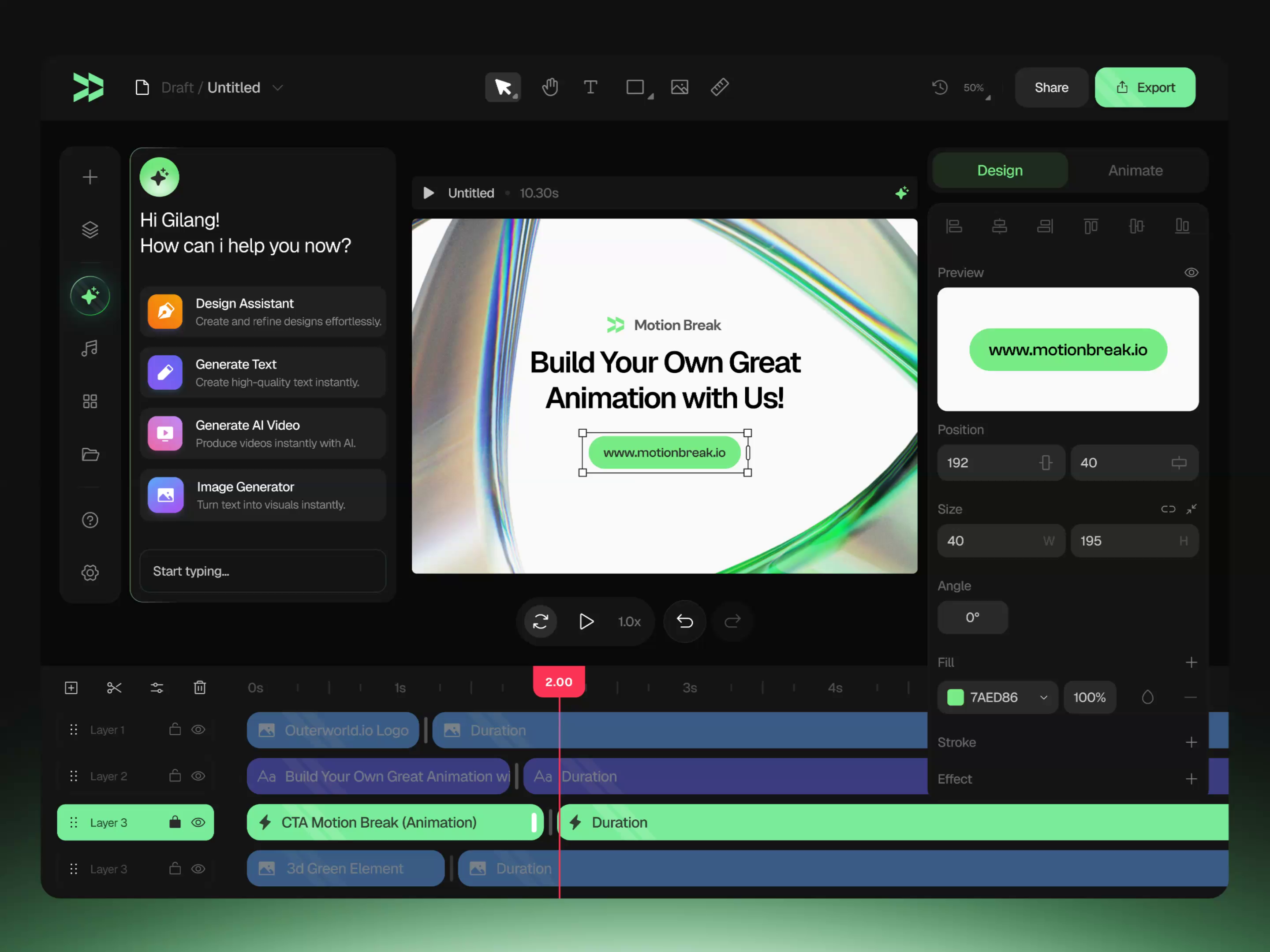
Task: Add a Stroke with plus
Action: tap(1192, 742)
